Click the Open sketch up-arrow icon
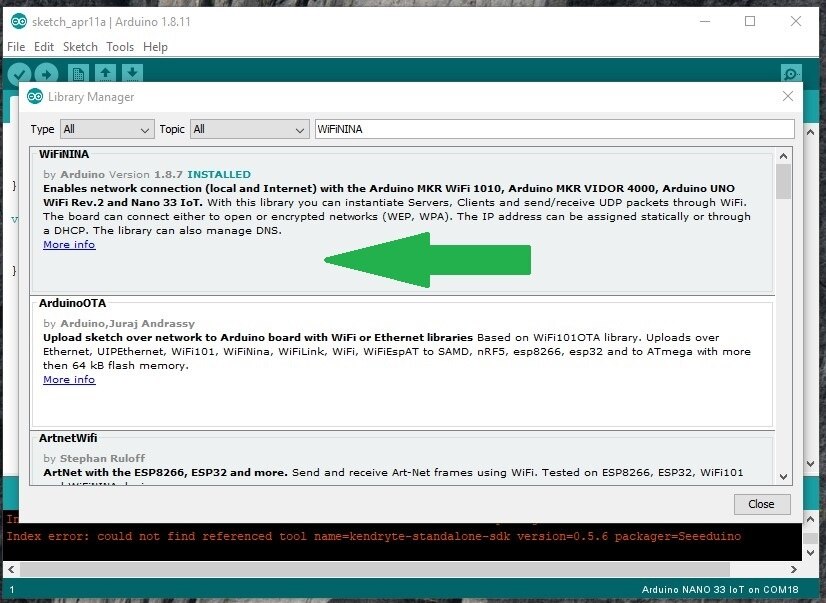The width and height of the screenshot is (826, 603). 105,74
